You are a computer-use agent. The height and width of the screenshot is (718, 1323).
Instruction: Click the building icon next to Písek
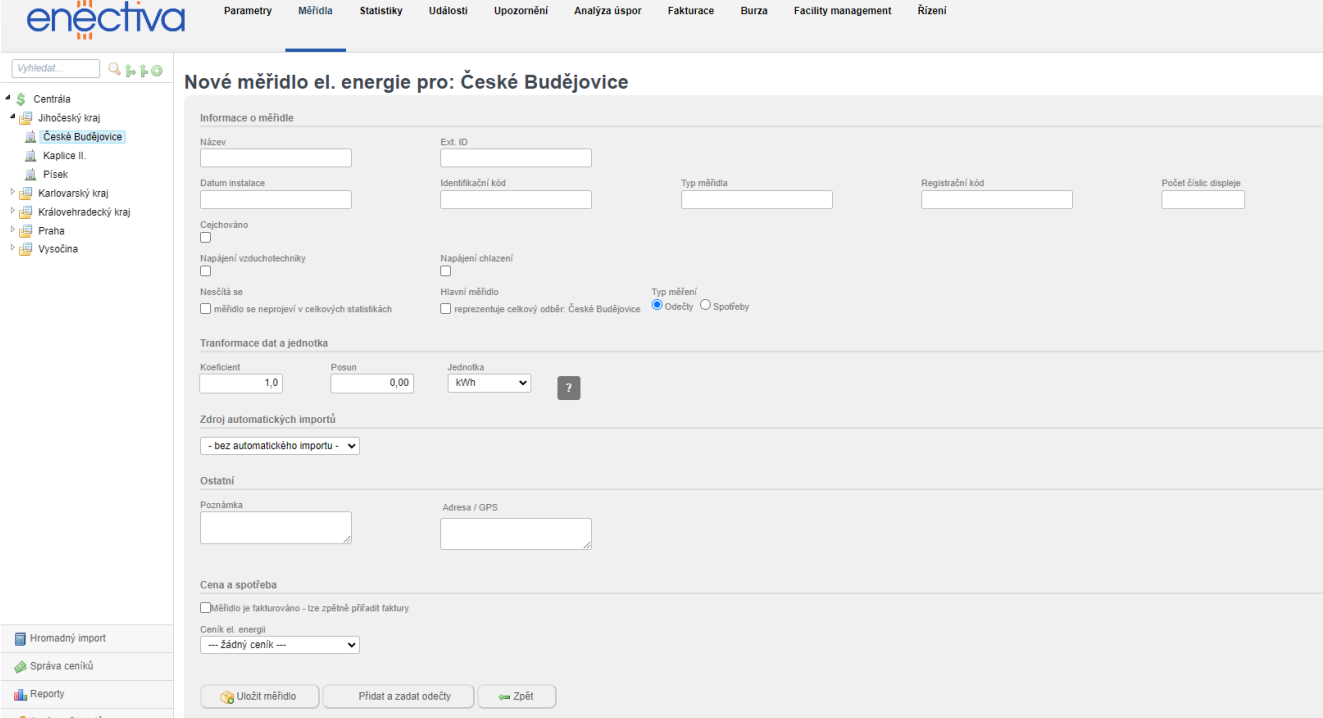[30, 174]
